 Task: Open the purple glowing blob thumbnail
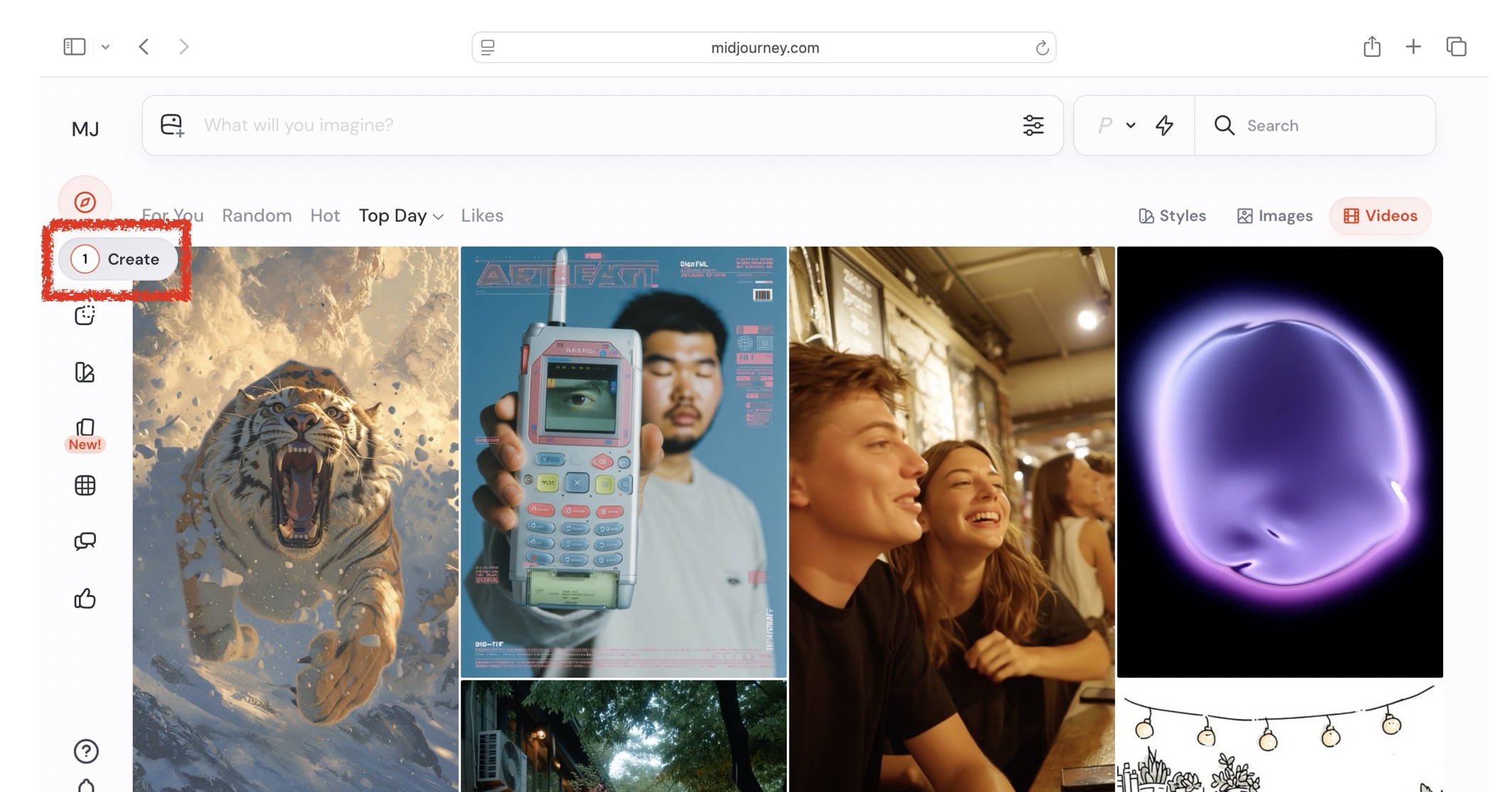pyautogui.click(x=1279, y=462)
